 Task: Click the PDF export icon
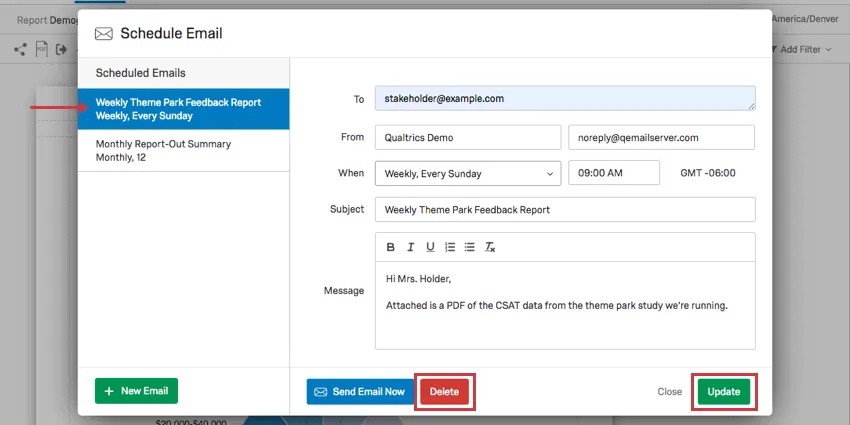[x=42, y=49]
